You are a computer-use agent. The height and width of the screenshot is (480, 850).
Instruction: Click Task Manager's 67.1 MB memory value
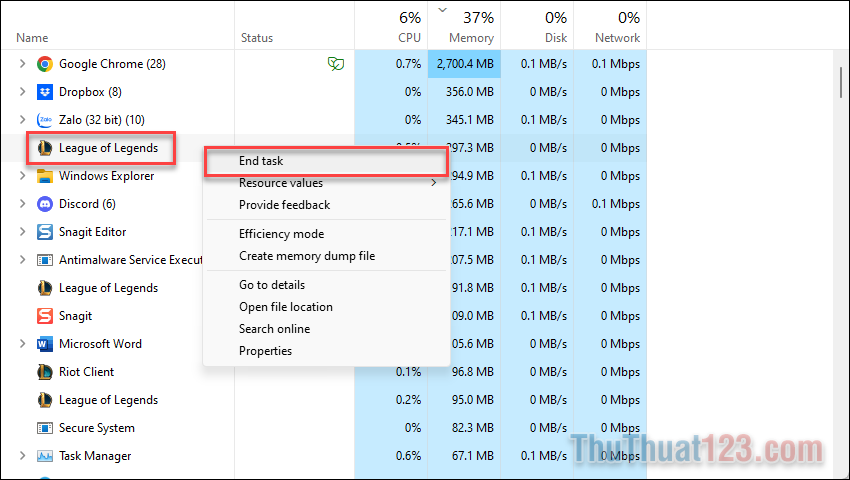473,456
